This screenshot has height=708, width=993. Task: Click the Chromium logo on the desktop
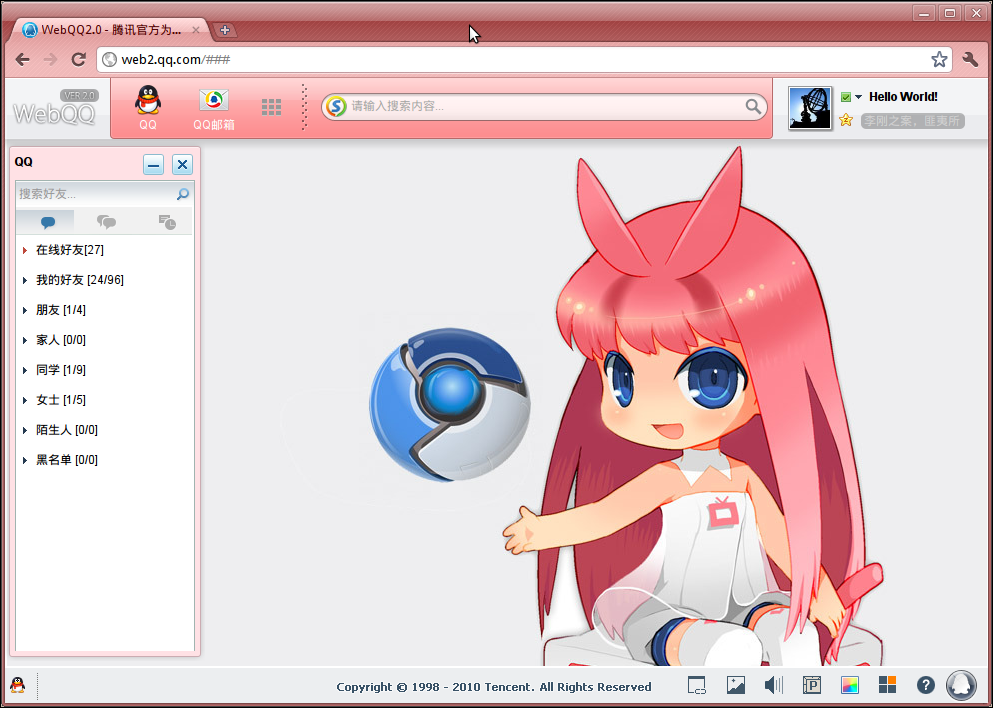[x=450, y=405]
